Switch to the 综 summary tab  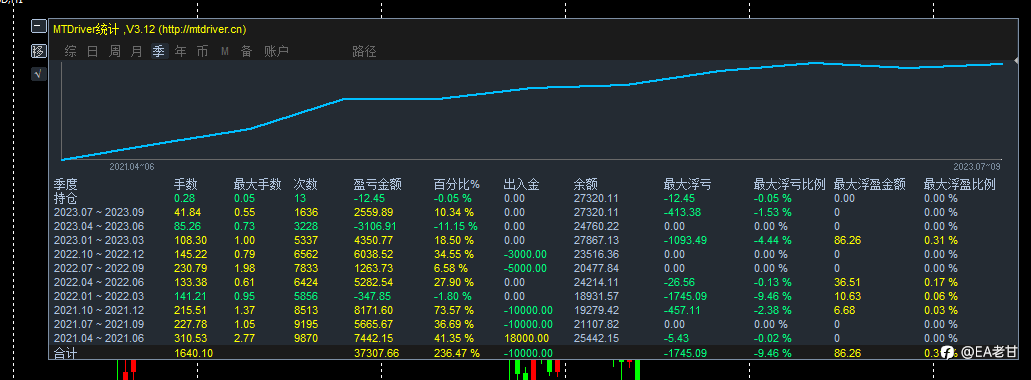pyautogui.click(x=70, y=51)
